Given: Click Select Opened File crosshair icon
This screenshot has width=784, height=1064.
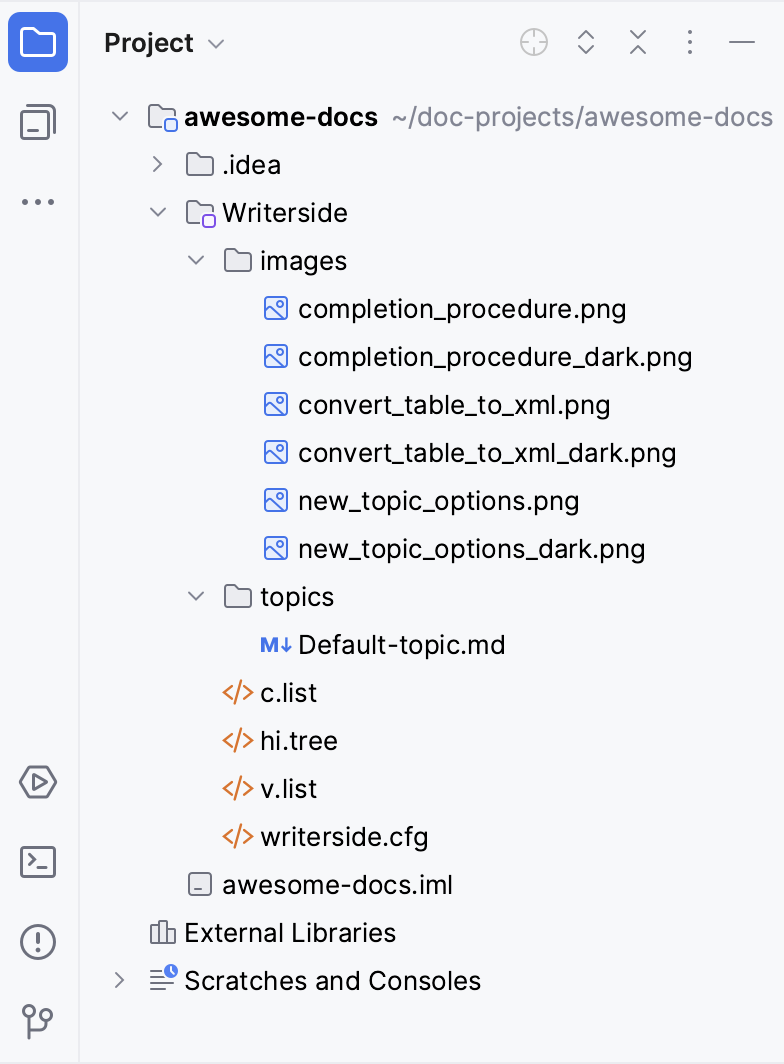Looking at the screenshot, I should pyautogui.click(x=534, y=43).
